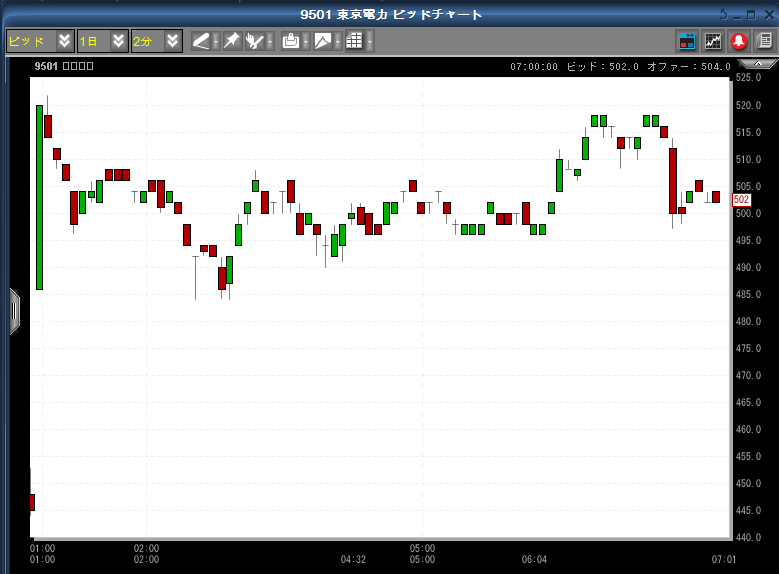Select the trend line drawing tool
Screen dimensions: 779x574
[x=200, y=41]
